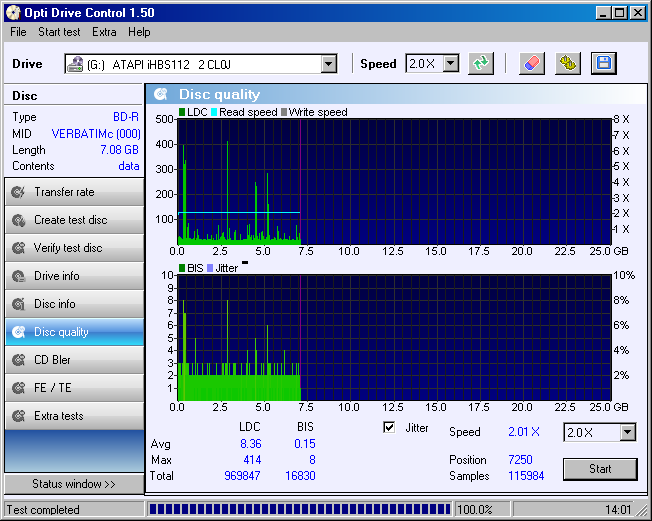This screenshot has width=652, height=521.
Task: Click the BIS total value 16830
Action: click(x=300, y=476)
